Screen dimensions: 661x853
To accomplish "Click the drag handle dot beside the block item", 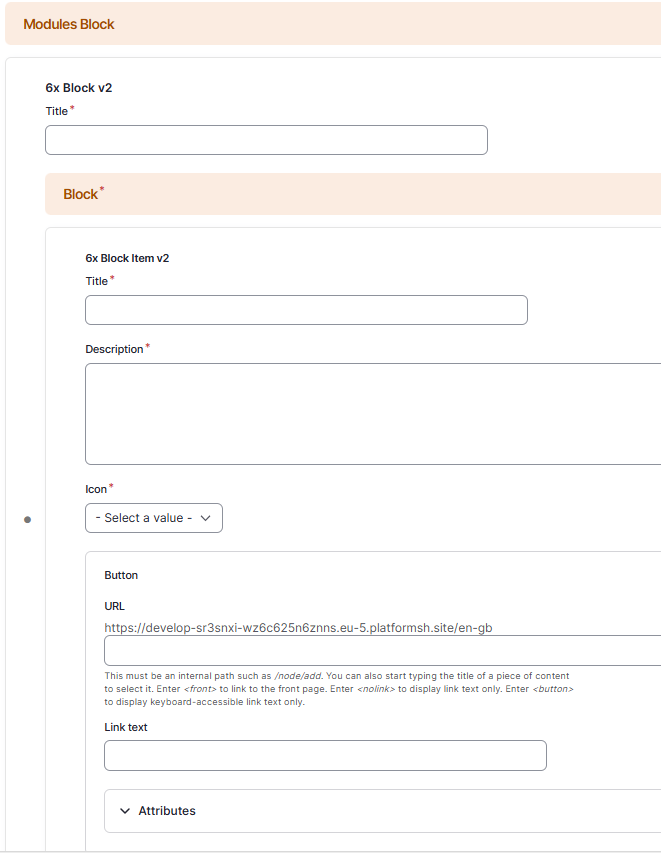I will [27, 520].
